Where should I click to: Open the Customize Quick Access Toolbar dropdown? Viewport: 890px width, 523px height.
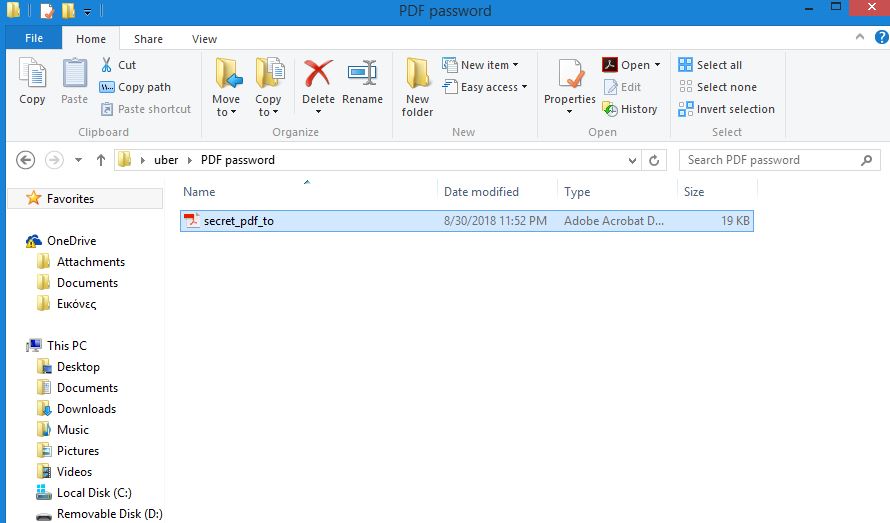[x=87, y=11]
